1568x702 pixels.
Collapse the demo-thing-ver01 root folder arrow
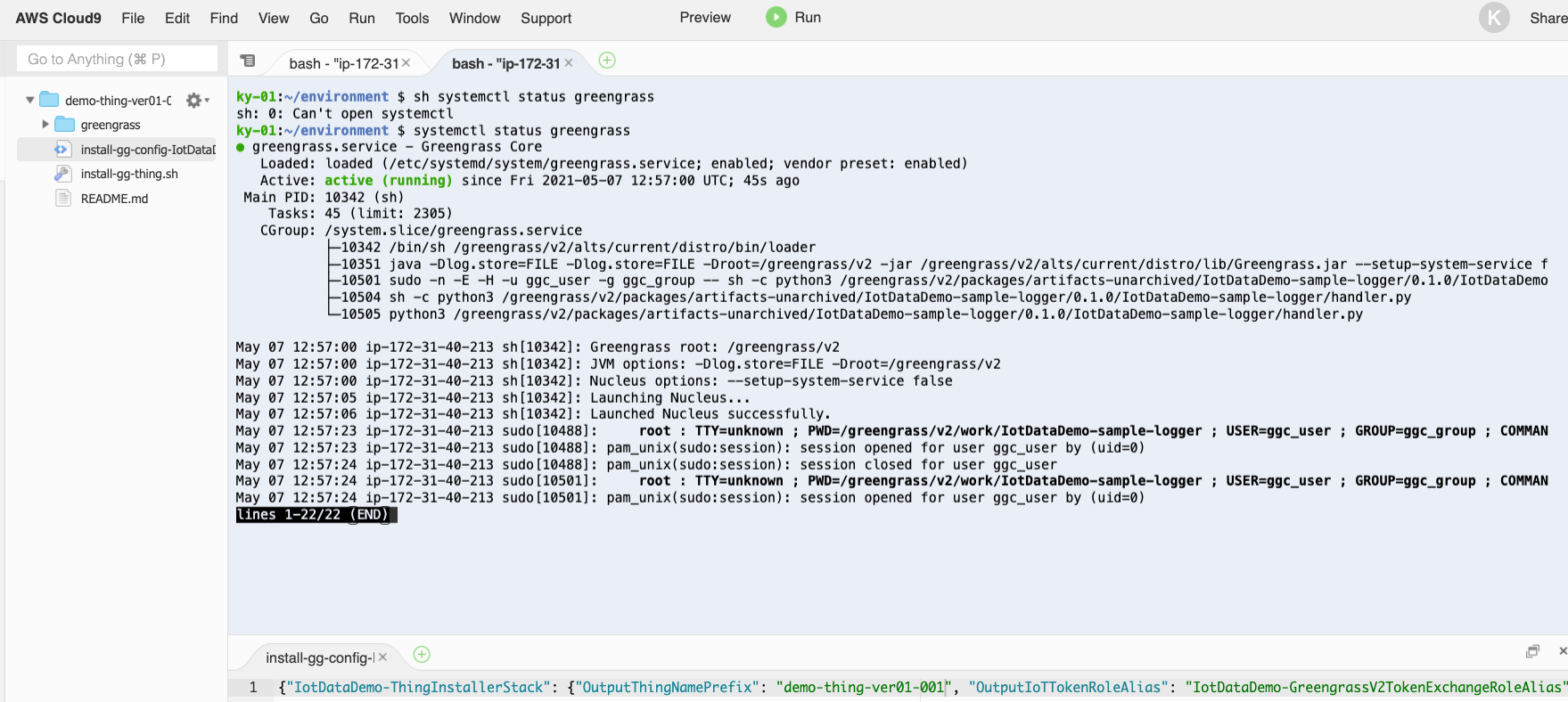pyautogui.click(x=30, y=100)
